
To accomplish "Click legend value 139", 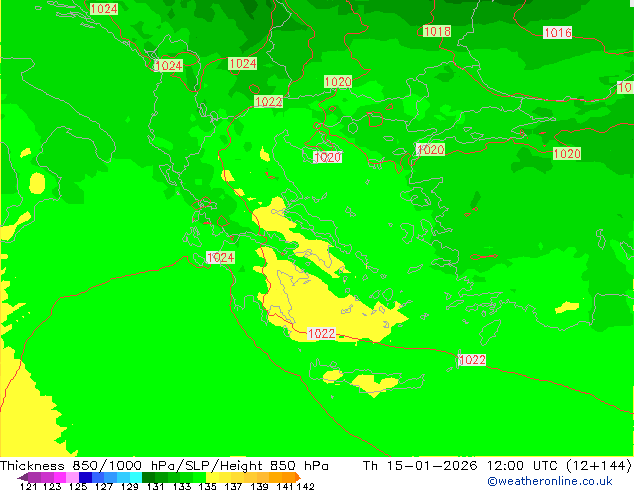I will (x=259, y=486).
